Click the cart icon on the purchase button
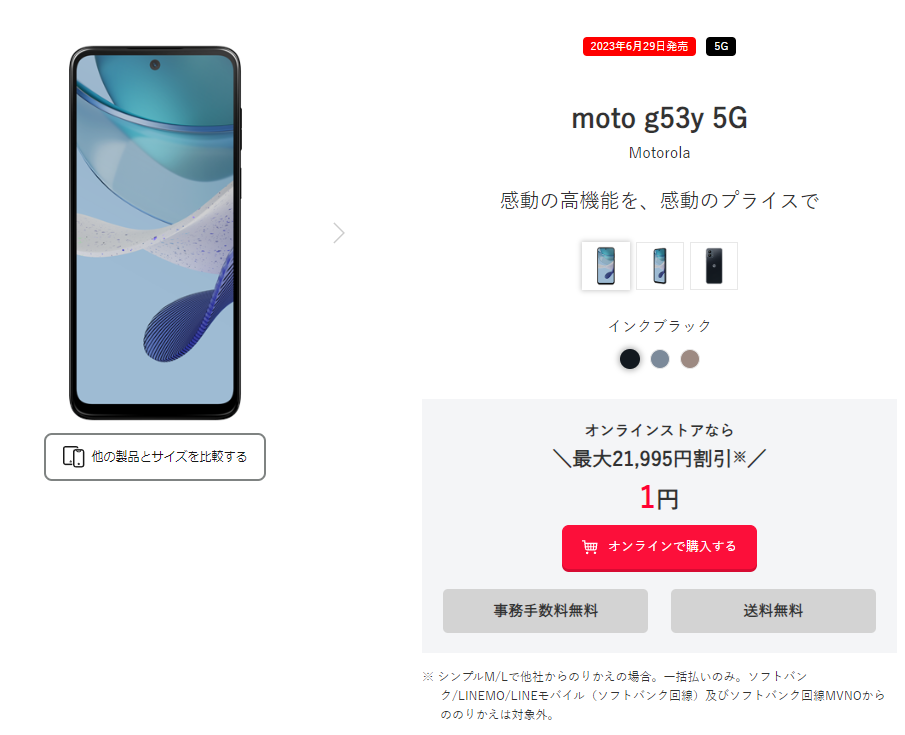905x735 pixels. point(589,547)
